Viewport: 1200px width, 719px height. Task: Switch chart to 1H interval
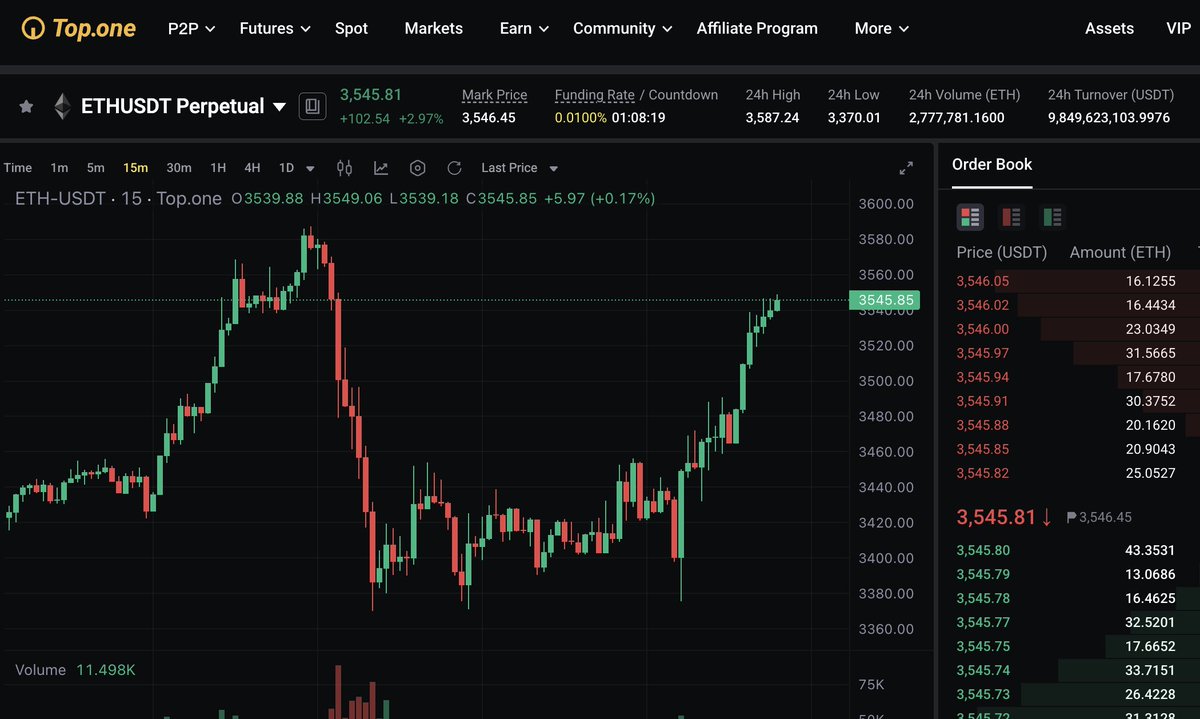tap(218, 168)
